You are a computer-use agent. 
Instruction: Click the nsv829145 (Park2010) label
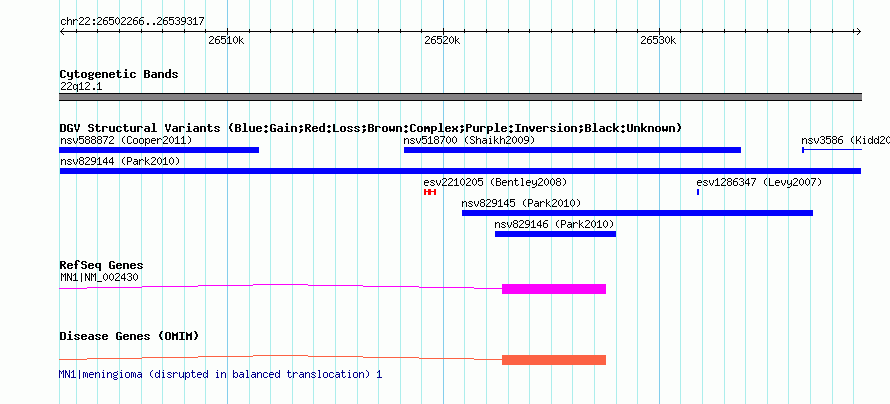tap(521, 204)
